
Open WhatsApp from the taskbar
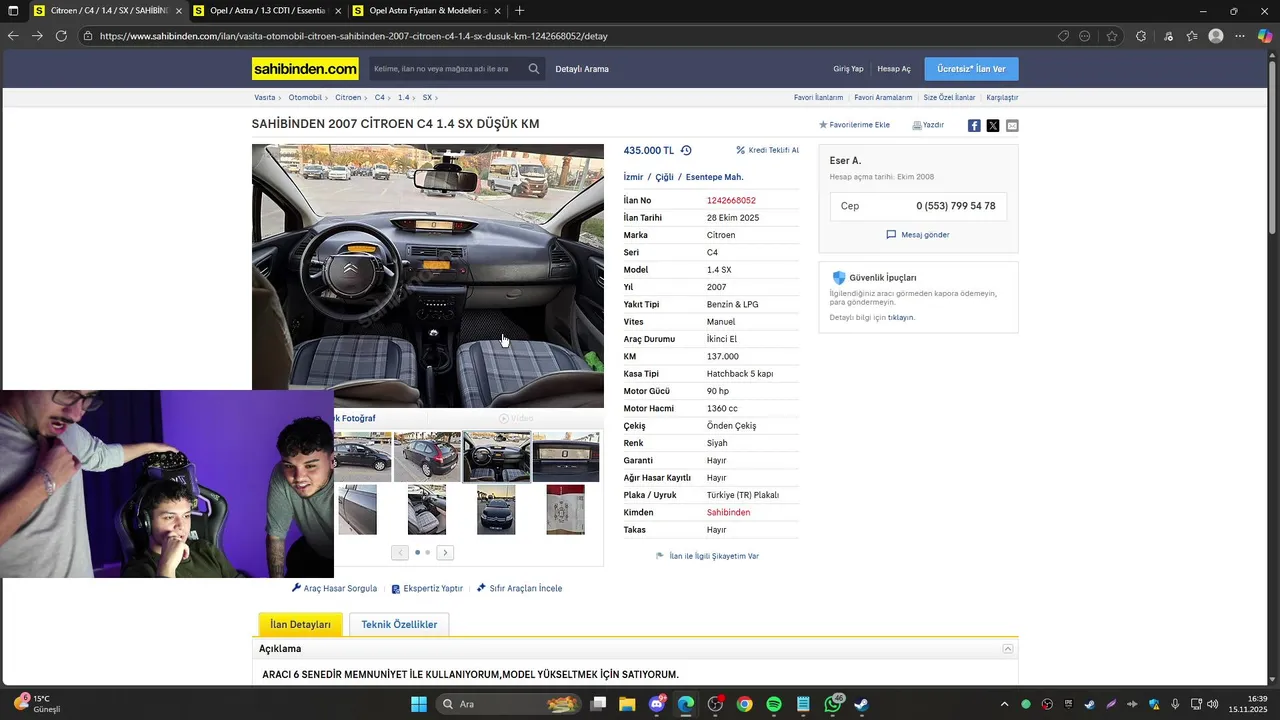pyautogui.click(x=833, y=704)
